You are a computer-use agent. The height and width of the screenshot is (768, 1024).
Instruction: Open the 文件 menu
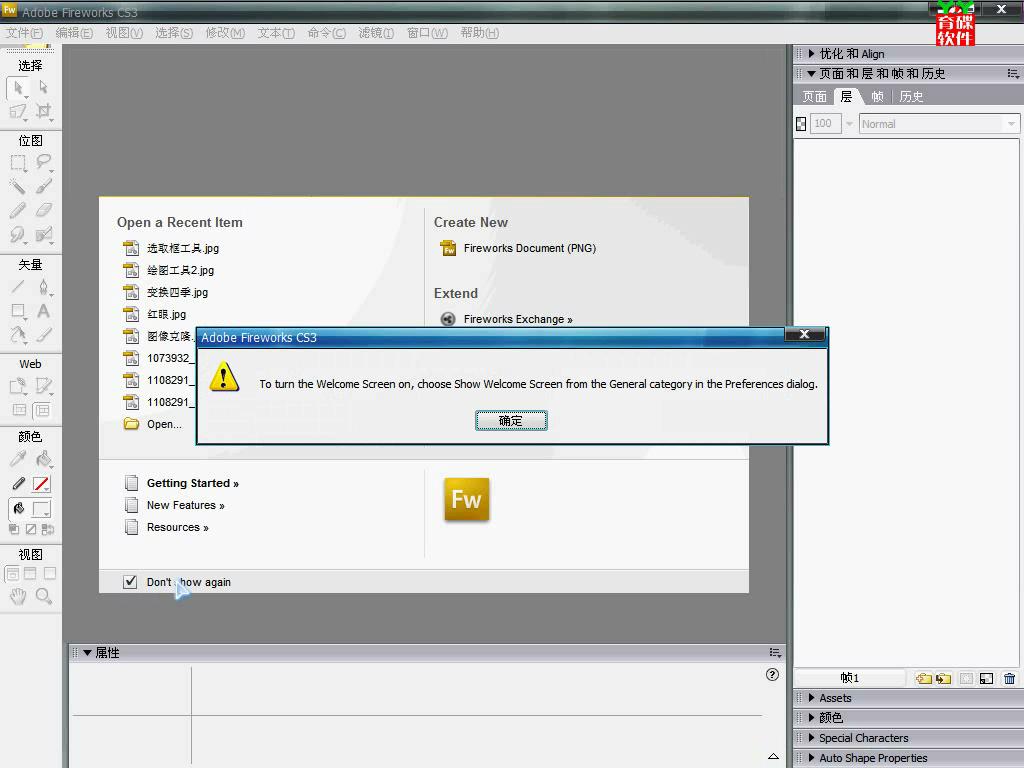[24, 33]
